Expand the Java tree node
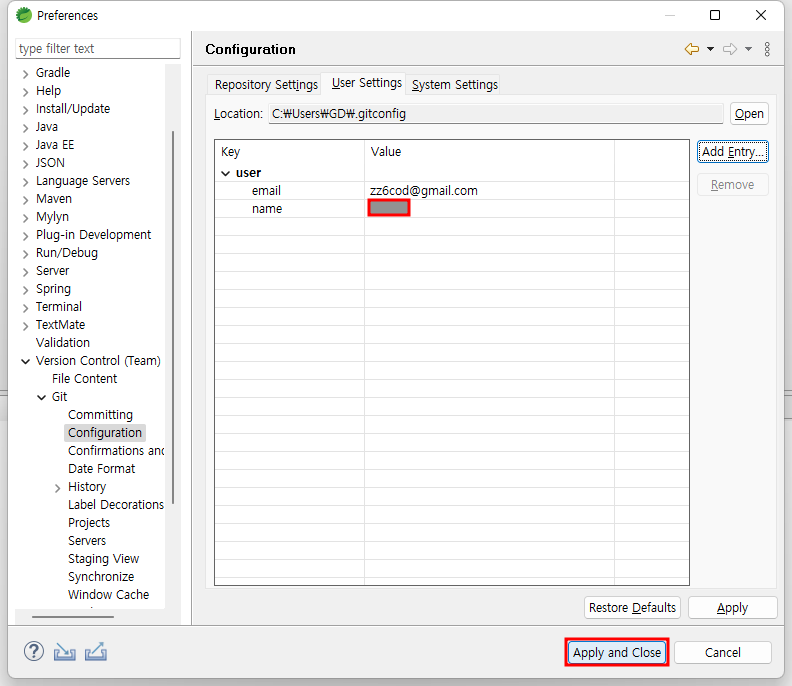 point(26,128)
